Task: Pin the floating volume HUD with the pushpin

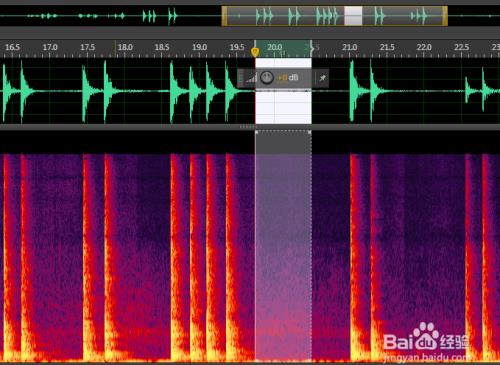Action: coord(322,78)
